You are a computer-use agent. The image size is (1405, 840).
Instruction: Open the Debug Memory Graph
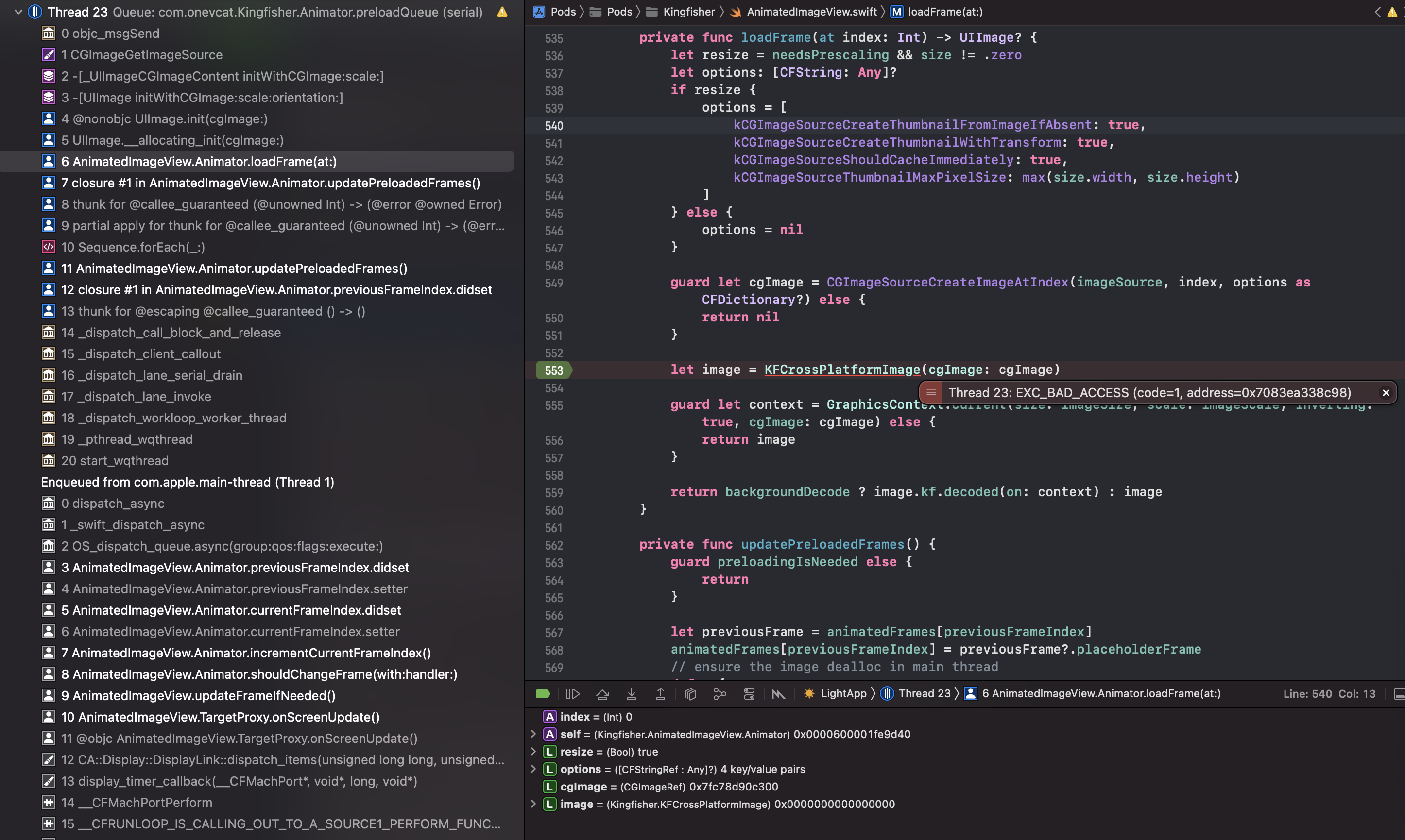click(x=720, y=693)
